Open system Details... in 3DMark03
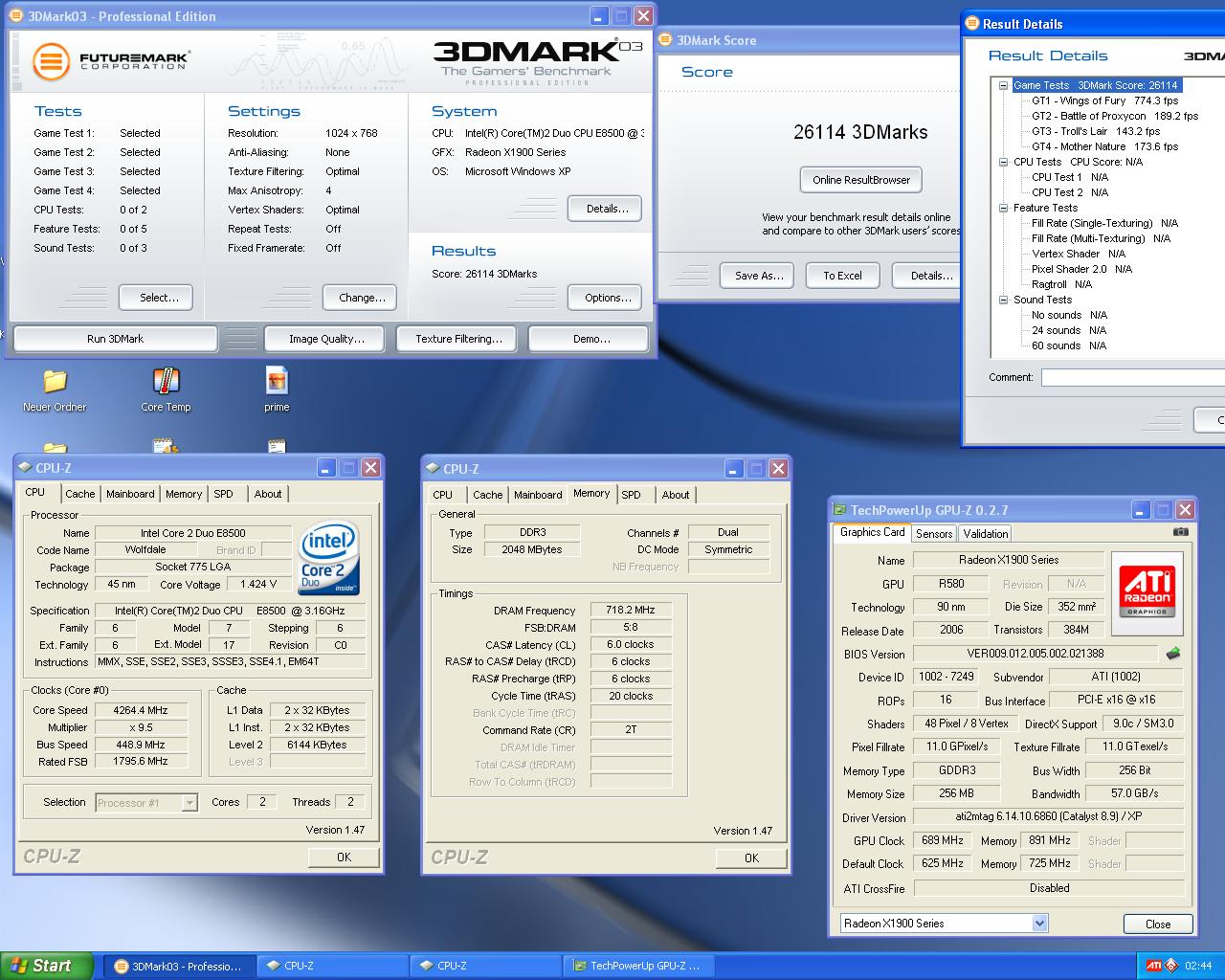 [x=605, y=209]
